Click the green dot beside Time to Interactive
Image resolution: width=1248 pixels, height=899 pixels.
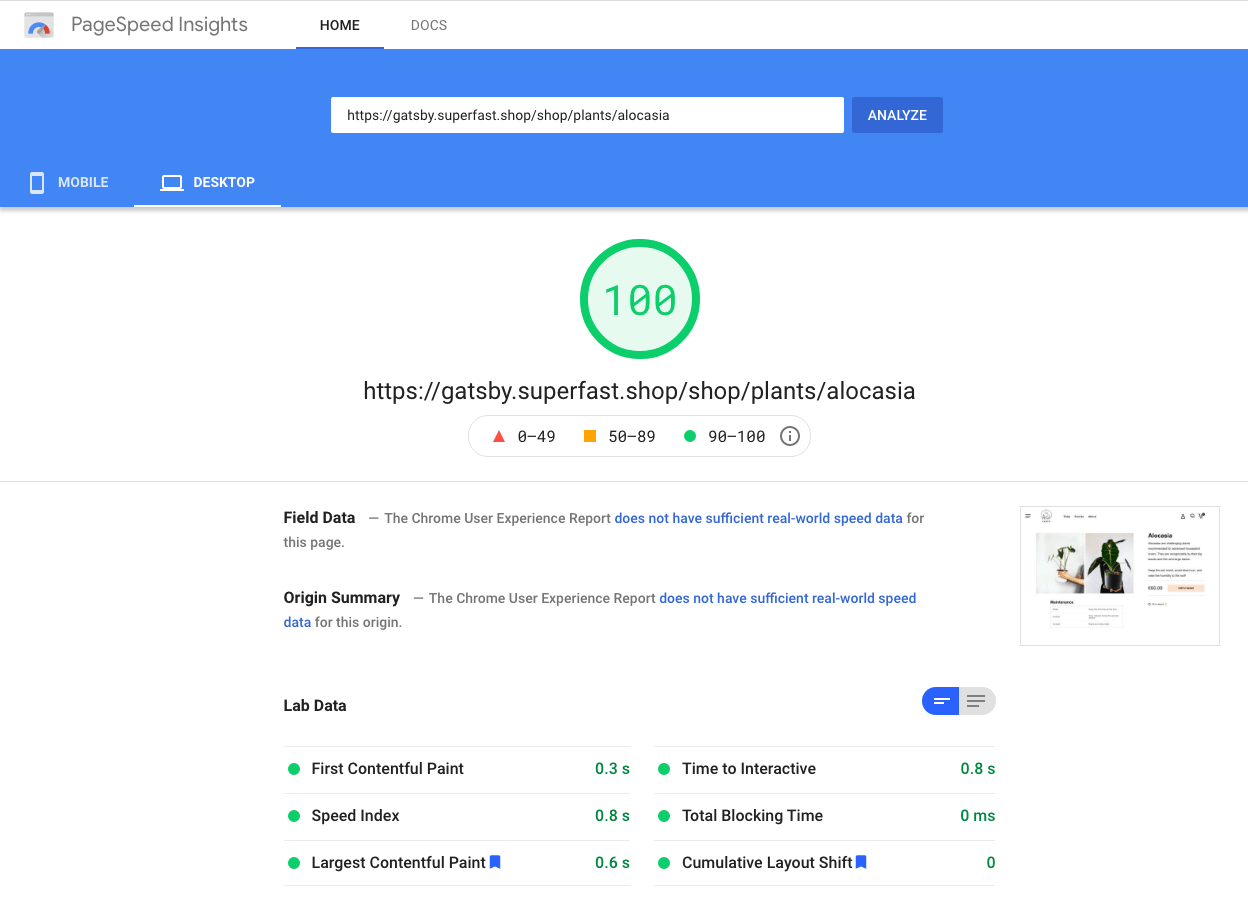664,769
